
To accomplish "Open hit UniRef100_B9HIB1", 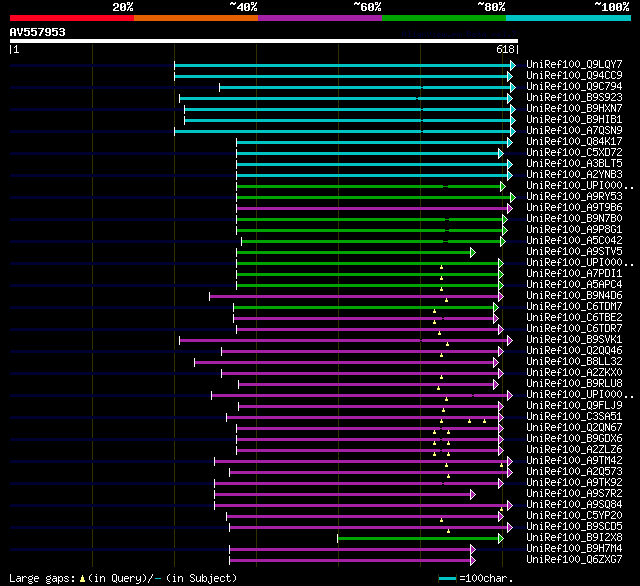I will pyautogui.click(x=574, y=120).
